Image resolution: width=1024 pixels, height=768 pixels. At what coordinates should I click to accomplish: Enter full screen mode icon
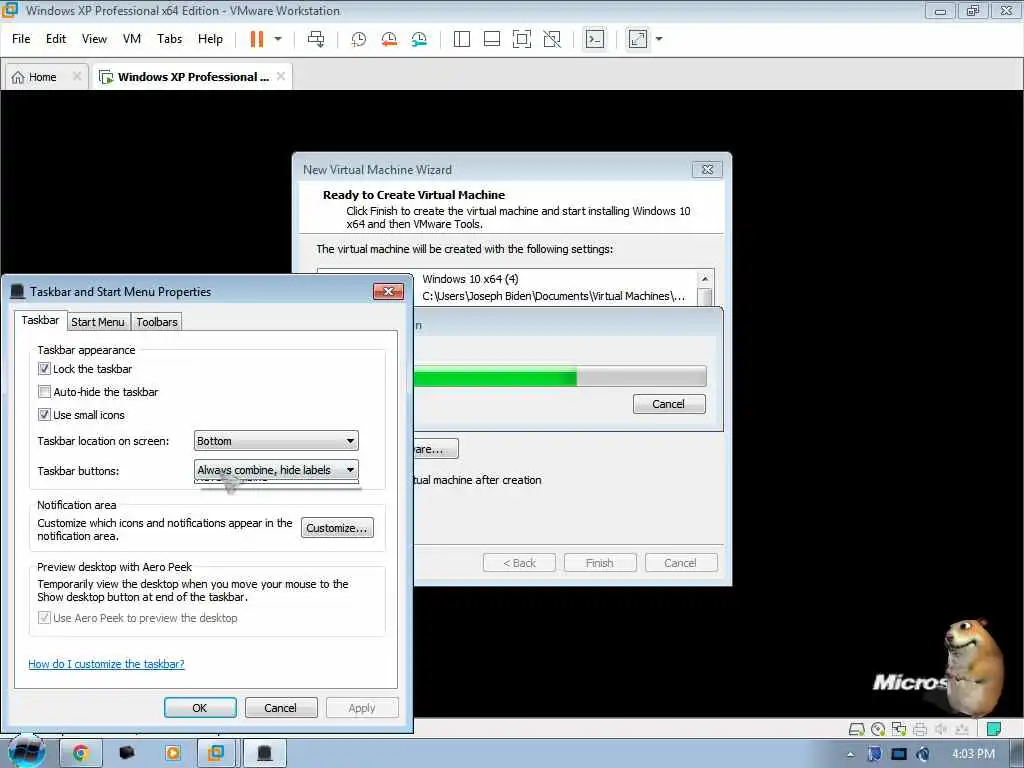[522, 39]
